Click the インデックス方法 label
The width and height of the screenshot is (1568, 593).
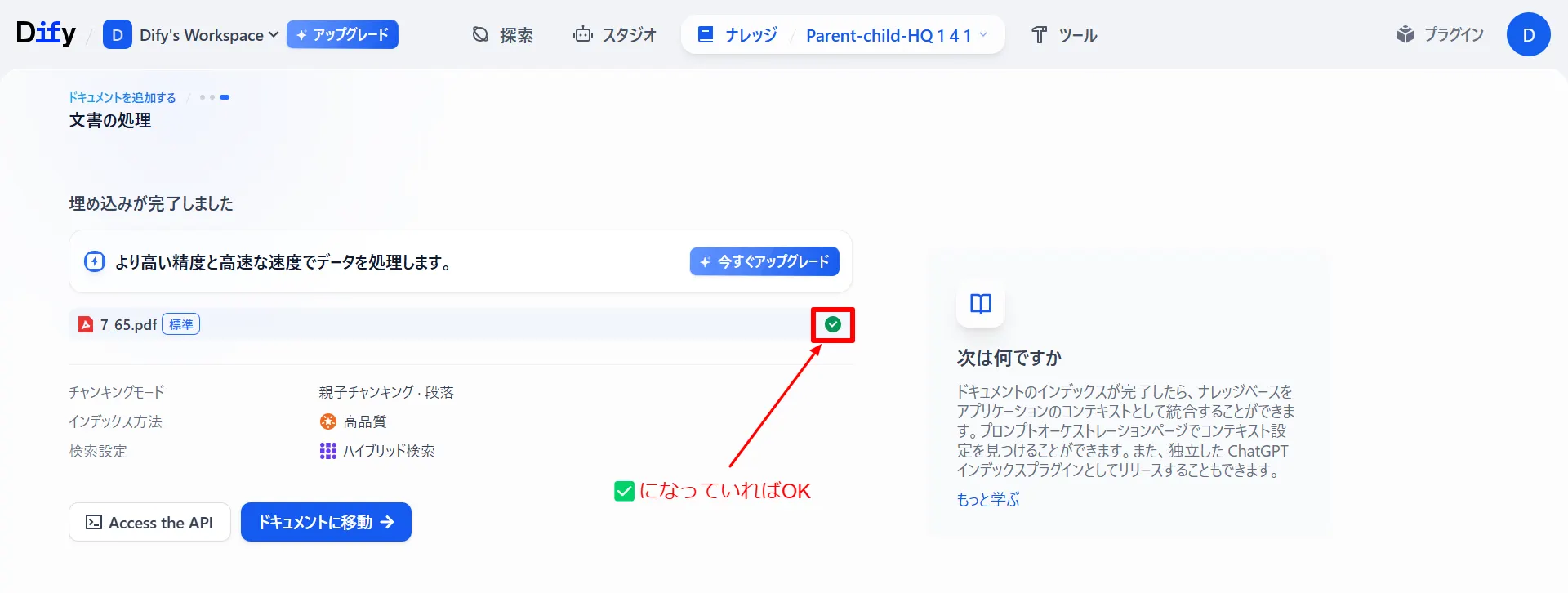(x=115, y=421)
